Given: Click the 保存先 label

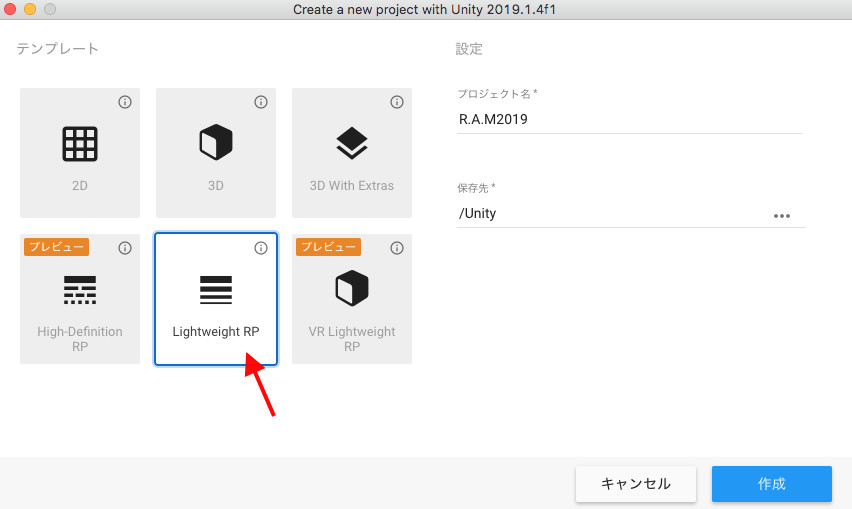Looking at the screenshot, I should tap(476, 188).
